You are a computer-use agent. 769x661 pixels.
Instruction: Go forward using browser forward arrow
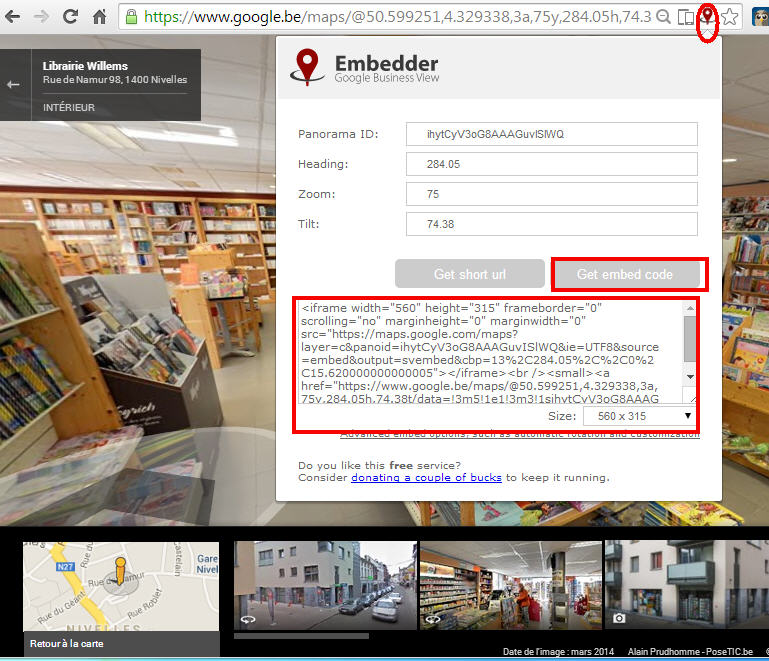(42, 17)
